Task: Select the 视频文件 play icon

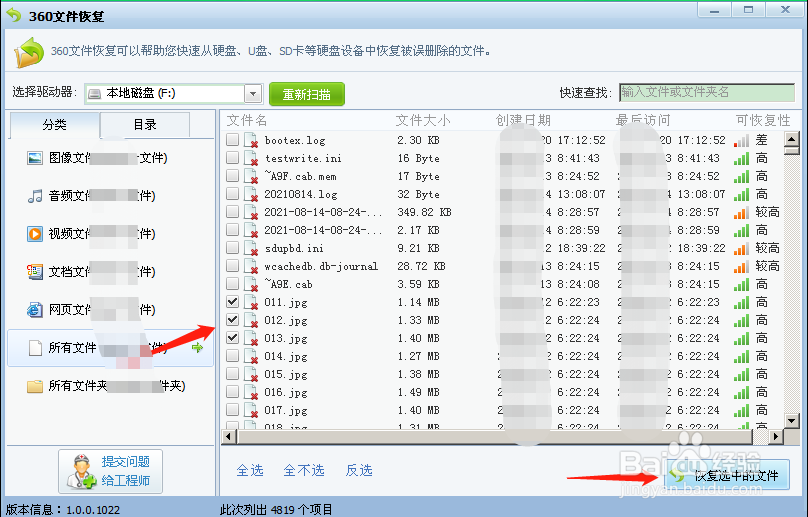Action: click(35, 234)
